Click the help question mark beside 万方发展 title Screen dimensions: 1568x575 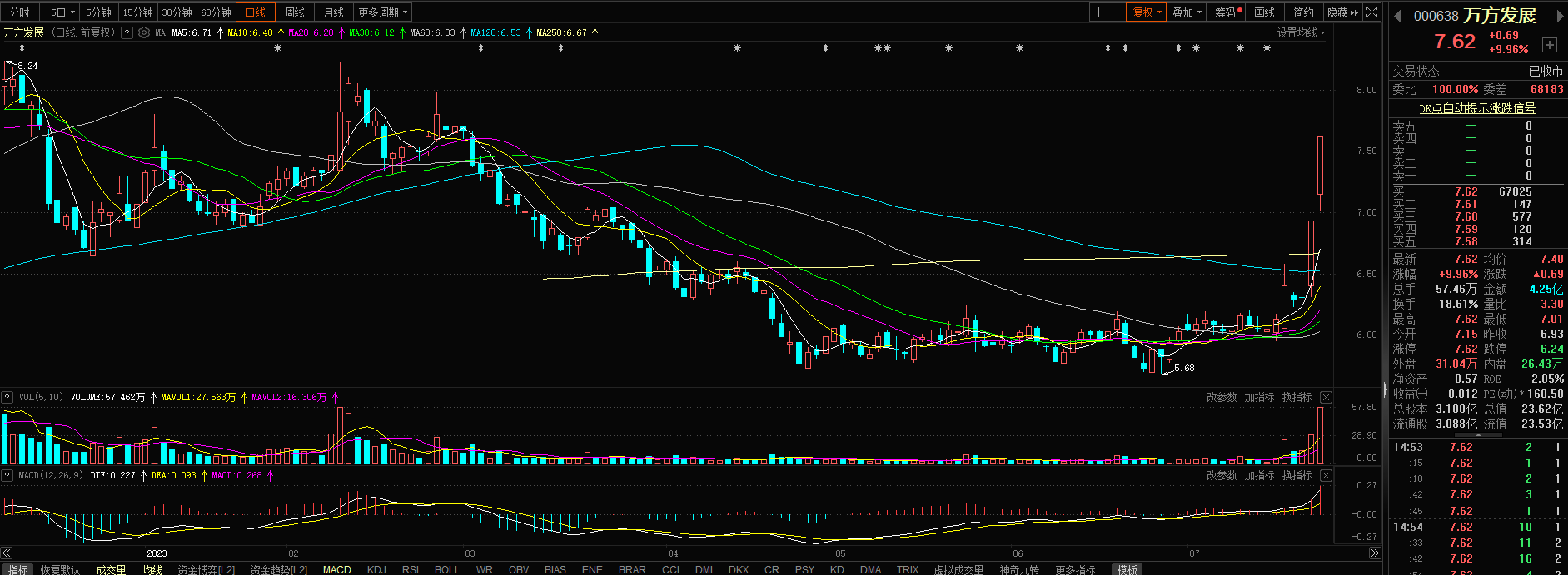click(x=127, y=33)
